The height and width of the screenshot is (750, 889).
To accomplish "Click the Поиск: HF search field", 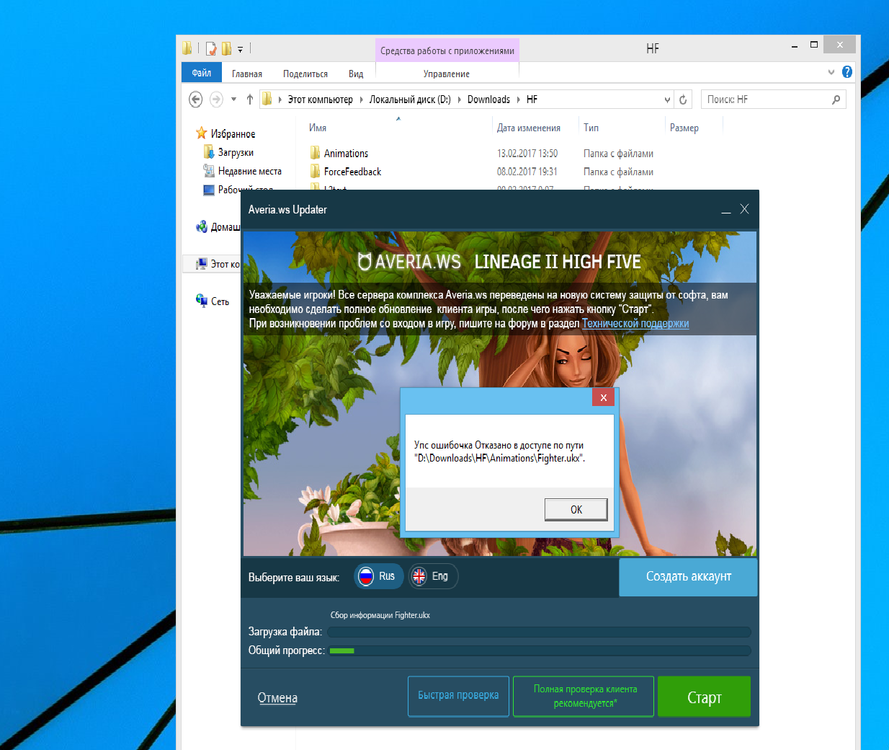I will tap(765, 100).
